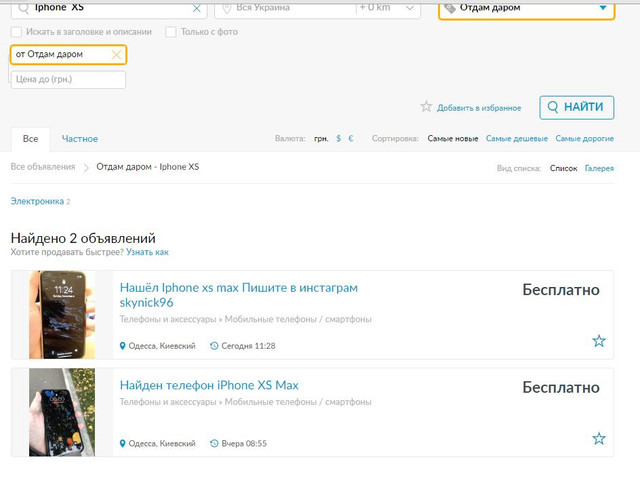Image resolution: width=640 pixels, height=496 pixels.
Task: Click the Бесплатно price of first listing
Action: [561, 290]
